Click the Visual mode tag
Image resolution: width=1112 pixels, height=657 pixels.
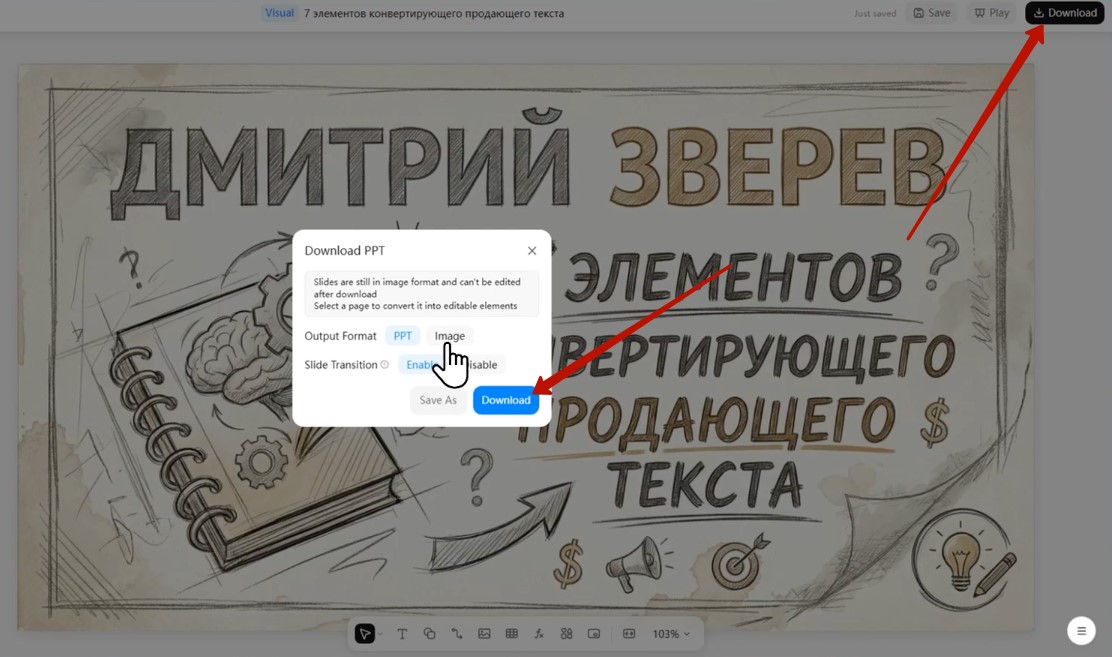click(x=279, y=13)
